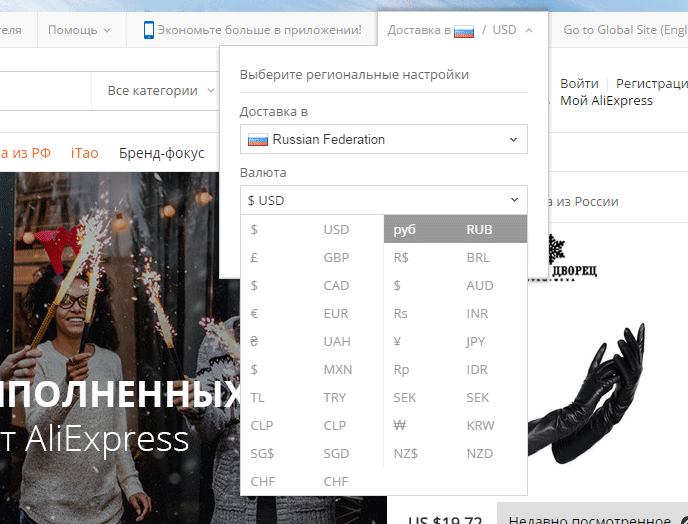688x524 pixels.
Task: Select £ GBP currency option
Action: 312,257
